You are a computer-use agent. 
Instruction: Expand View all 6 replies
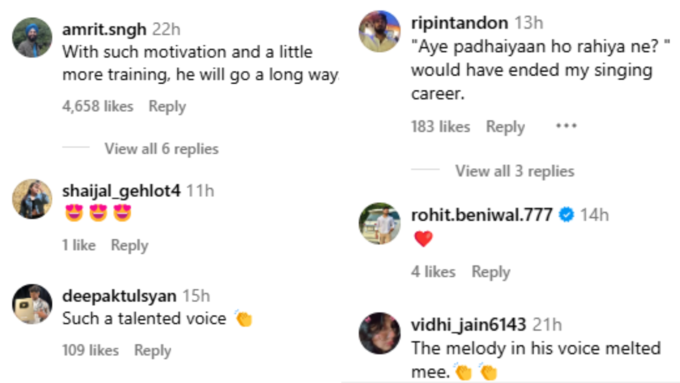[x=161, y=149]
